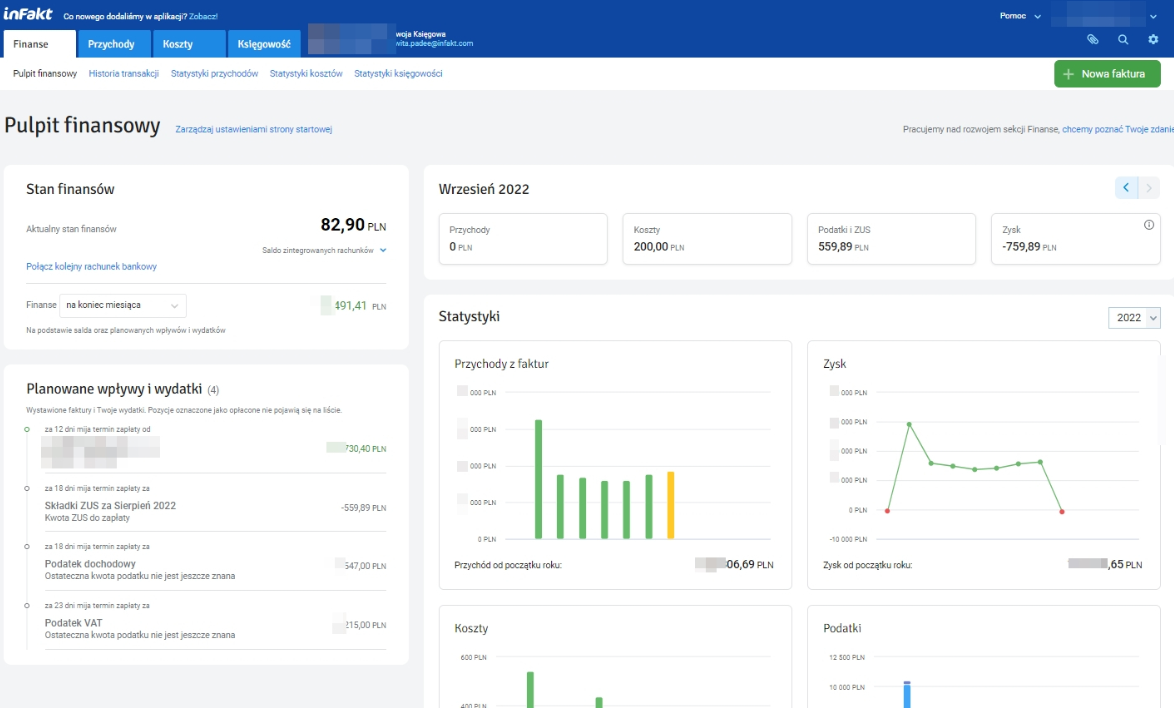Viewport: 1174px width, 710px height.
Task: Click the inFakt logo
Action: pyautogui.click(x=28, y=16)
